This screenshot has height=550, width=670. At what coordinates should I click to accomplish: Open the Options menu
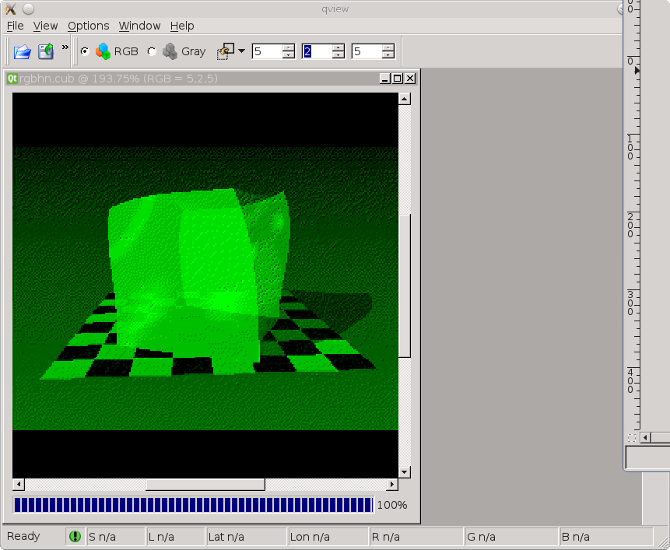click(x=88, y=26)
